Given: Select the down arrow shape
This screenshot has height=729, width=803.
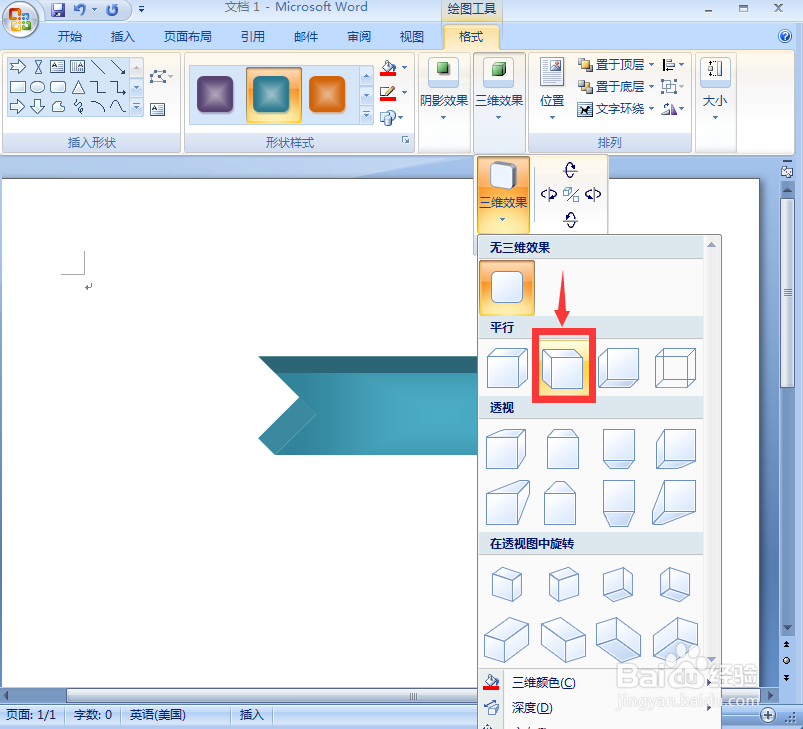Looking at the screenshot, I should (37, 107).
